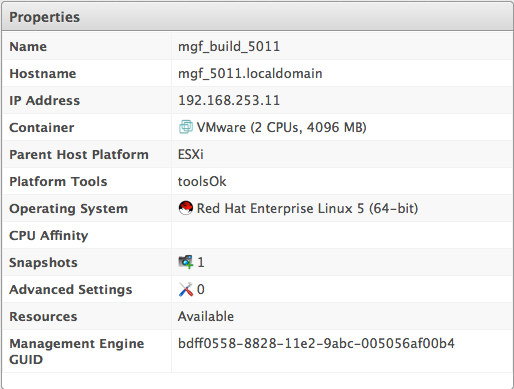Click the mgf_build_5011 name value
This screenshot has height=389, width=514.
(229, 46)
